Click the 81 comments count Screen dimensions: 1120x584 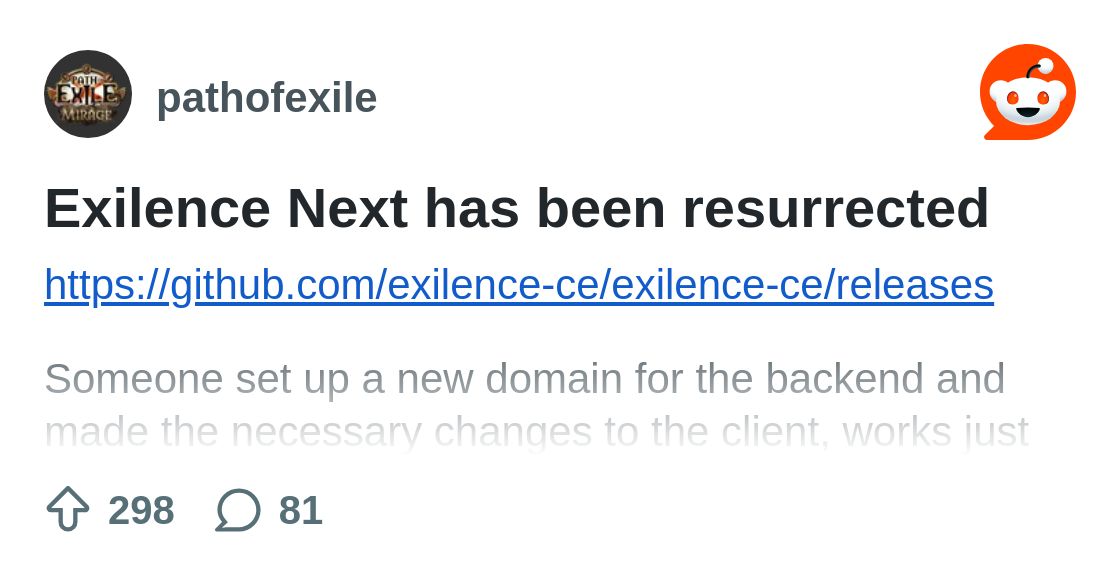pos(301,510)
